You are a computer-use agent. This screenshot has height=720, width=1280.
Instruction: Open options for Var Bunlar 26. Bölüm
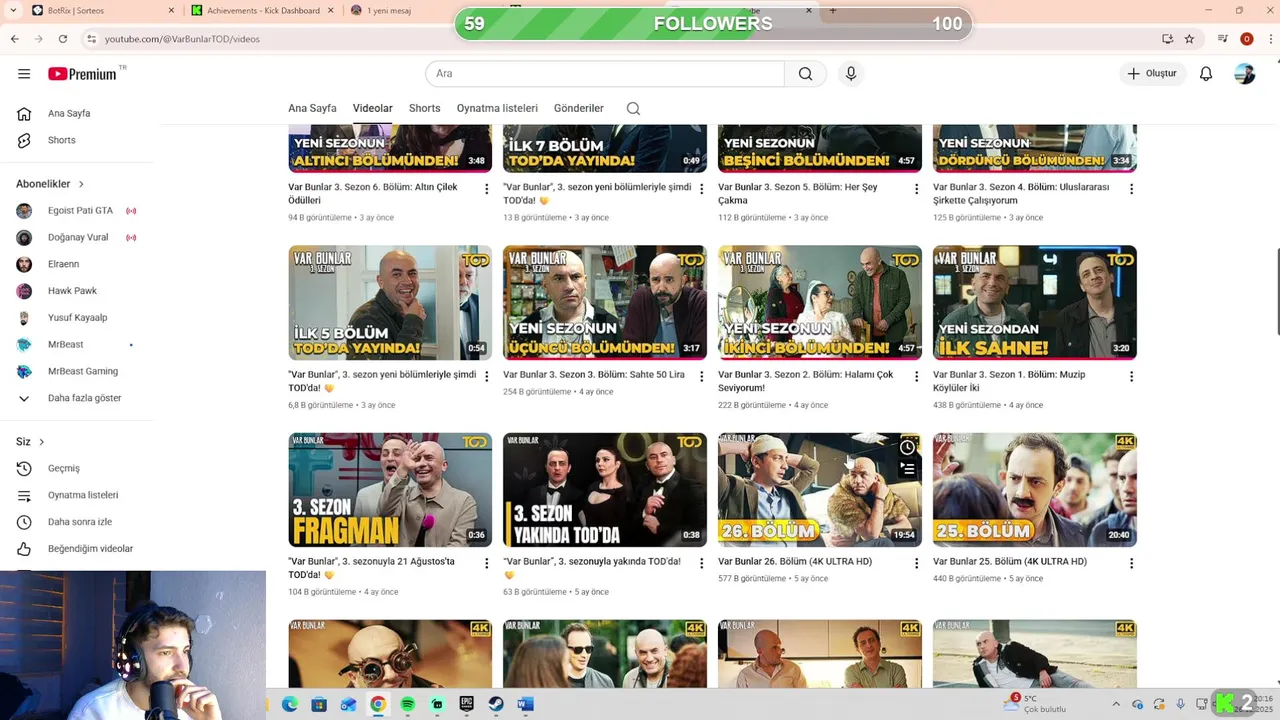916,563
